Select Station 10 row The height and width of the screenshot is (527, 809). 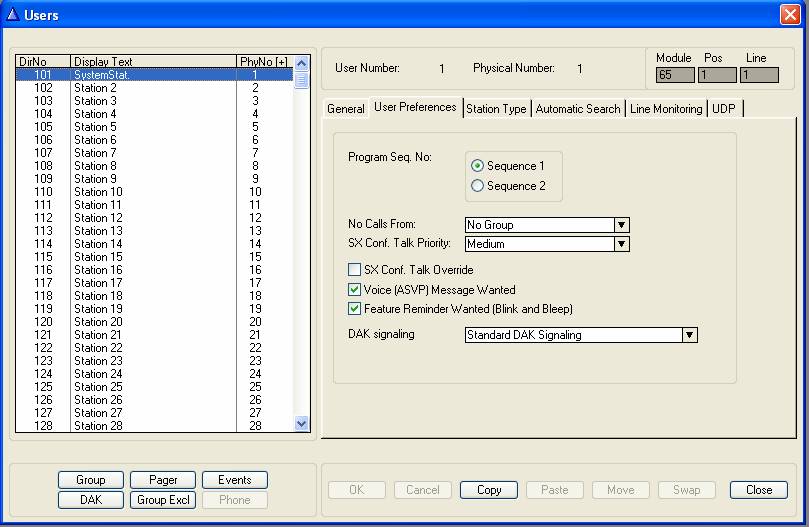pyautogui.click(x=154, y=191)
